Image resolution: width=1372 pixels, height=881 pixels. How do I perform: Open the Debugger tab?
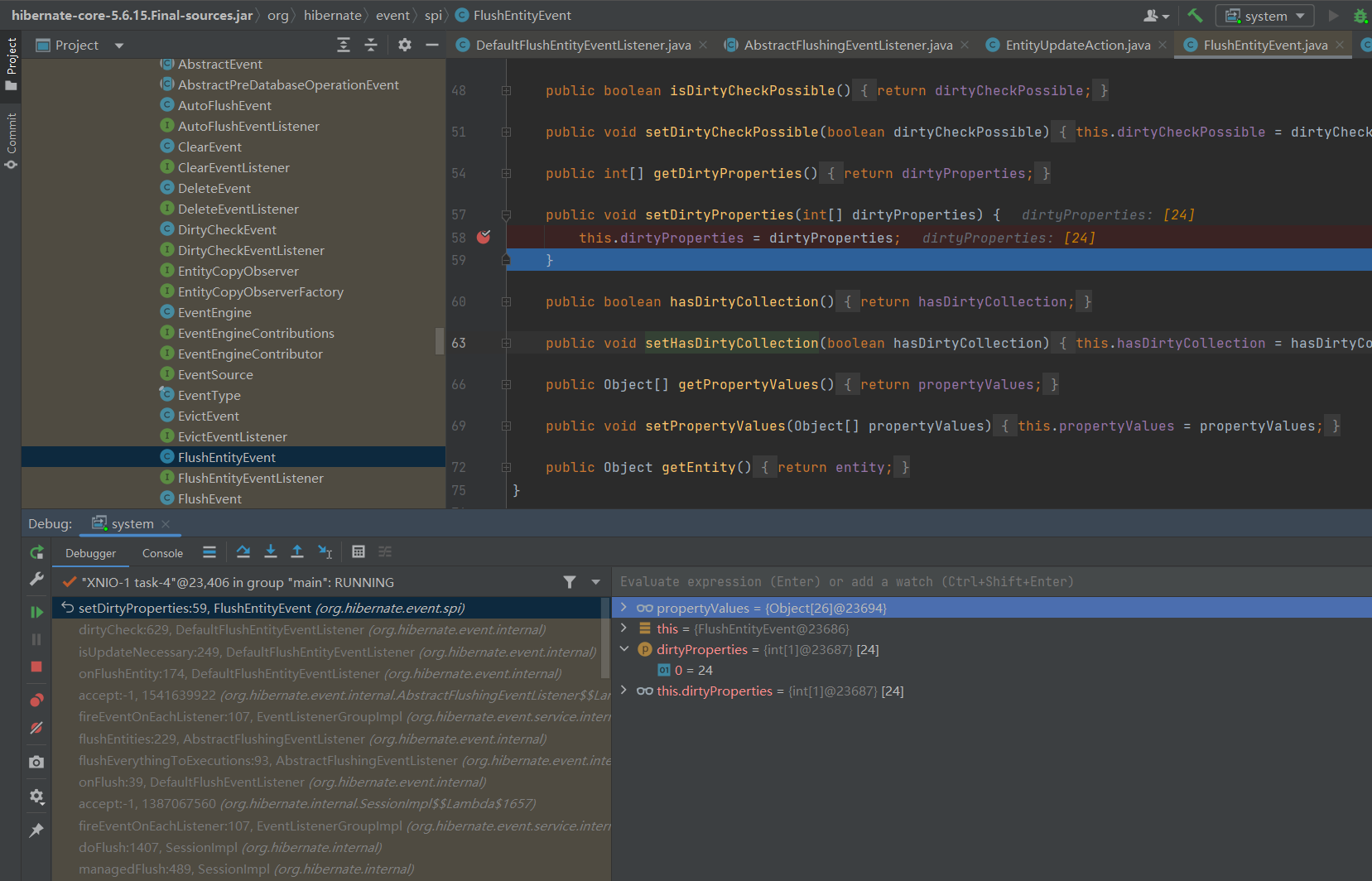(x=91, y=553)
